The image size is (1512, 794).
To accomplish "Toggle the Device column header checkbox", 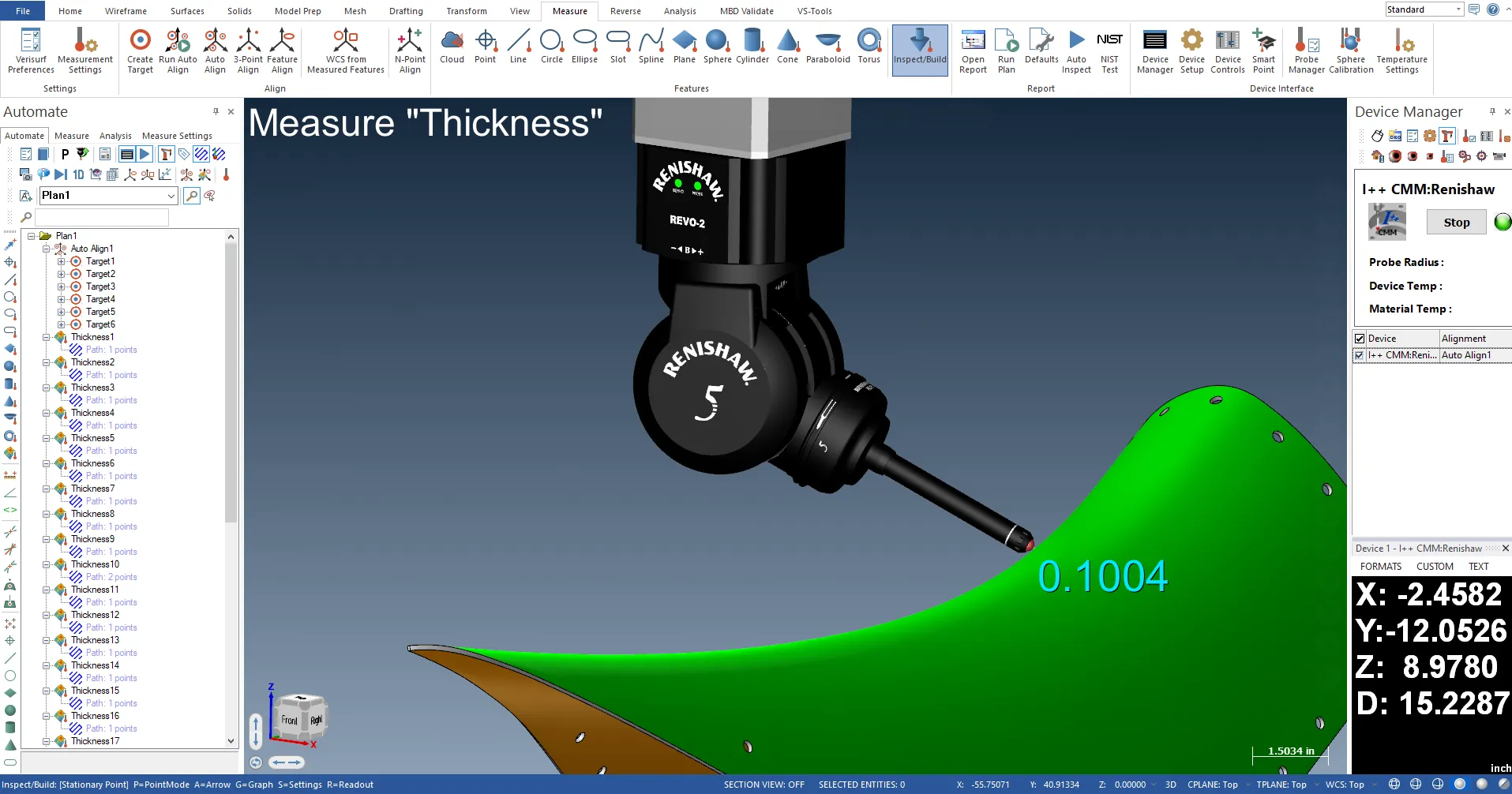I will pyautogui.click(x=1360, y=339).
